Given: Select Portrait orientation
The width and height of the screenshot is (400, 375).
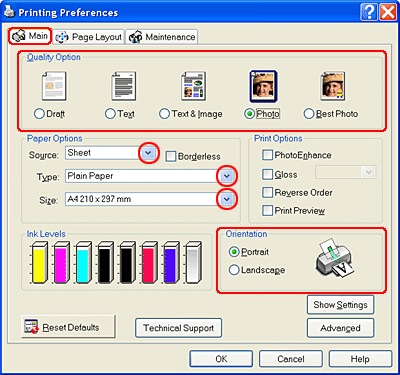Looking at the screenshot, I should tap(234, 252).
